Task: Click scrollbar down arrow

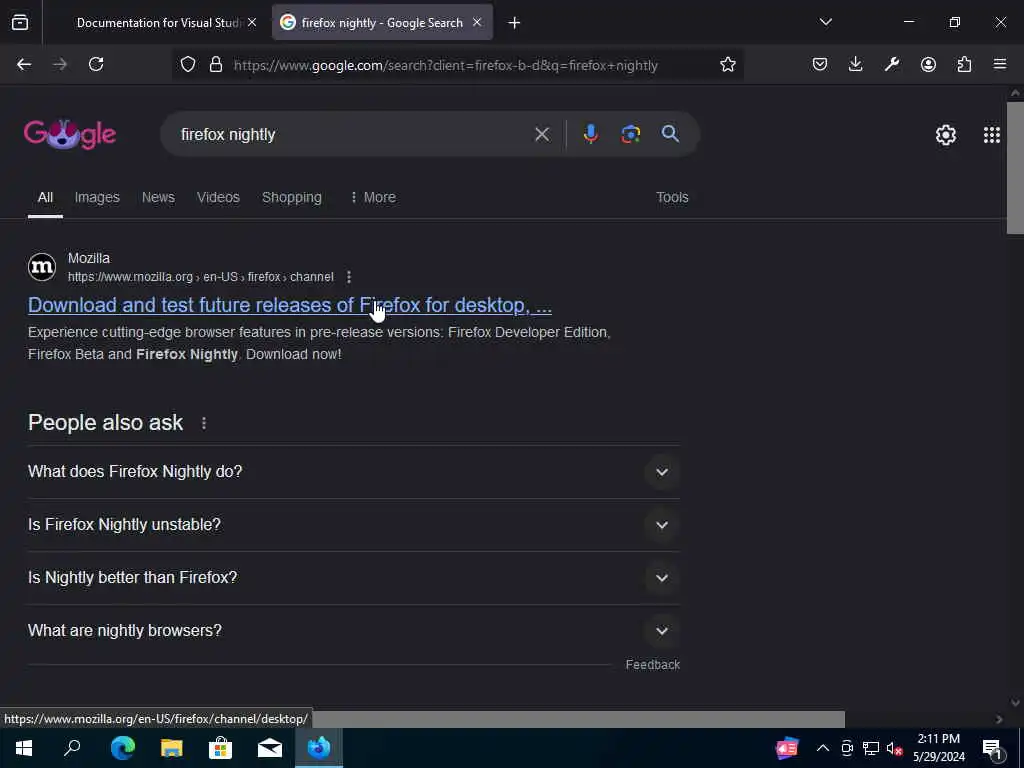Action: click(x=1015, y=703)
